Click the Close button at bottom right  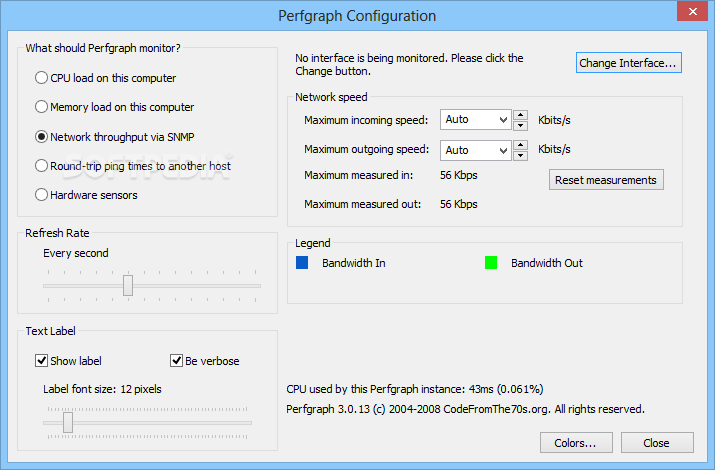[657, 443]
